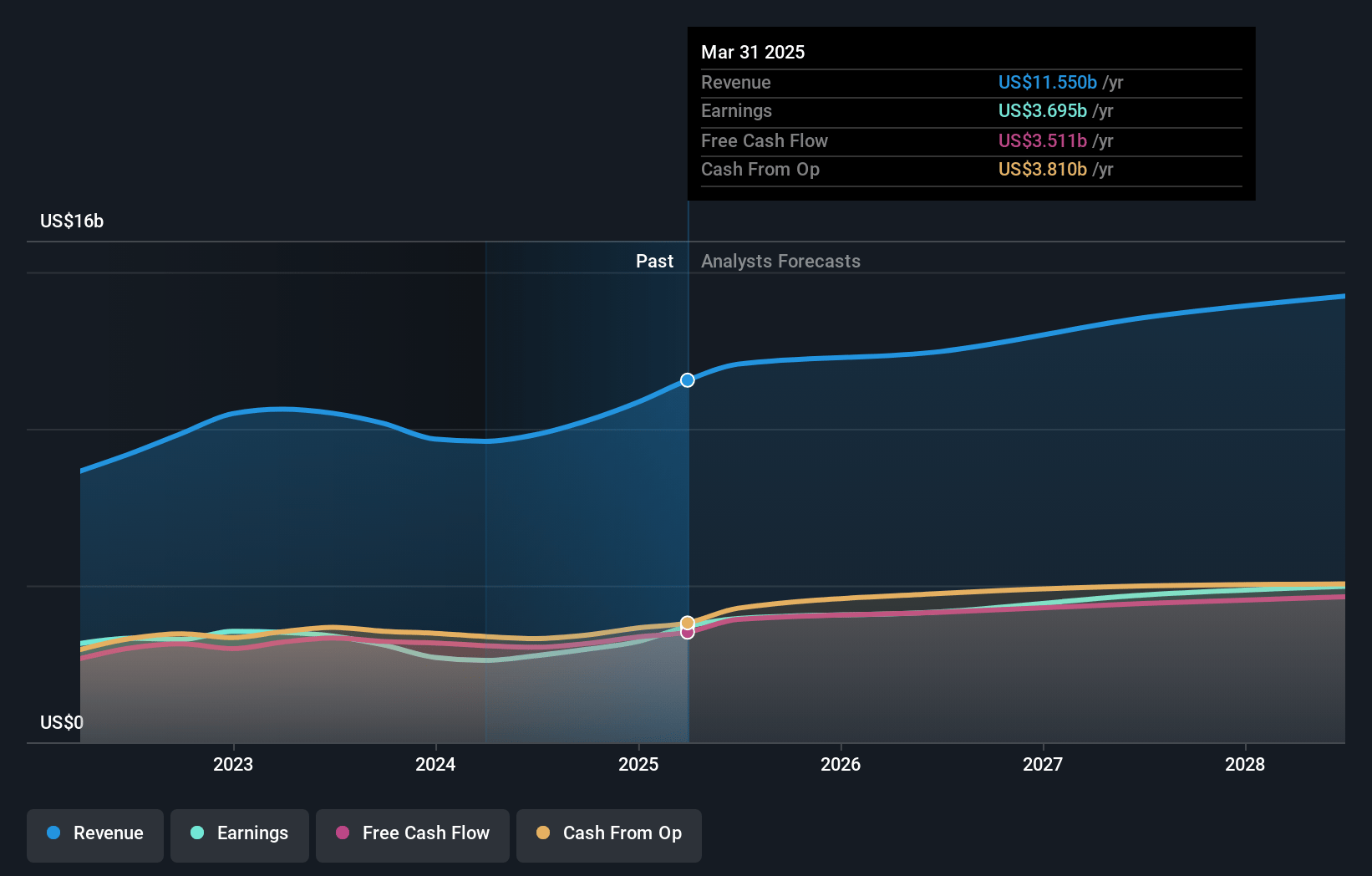The height and width of the screenshot is (876, 1372).
Task: Click the 2026 x-axis label
Action: 841,764
